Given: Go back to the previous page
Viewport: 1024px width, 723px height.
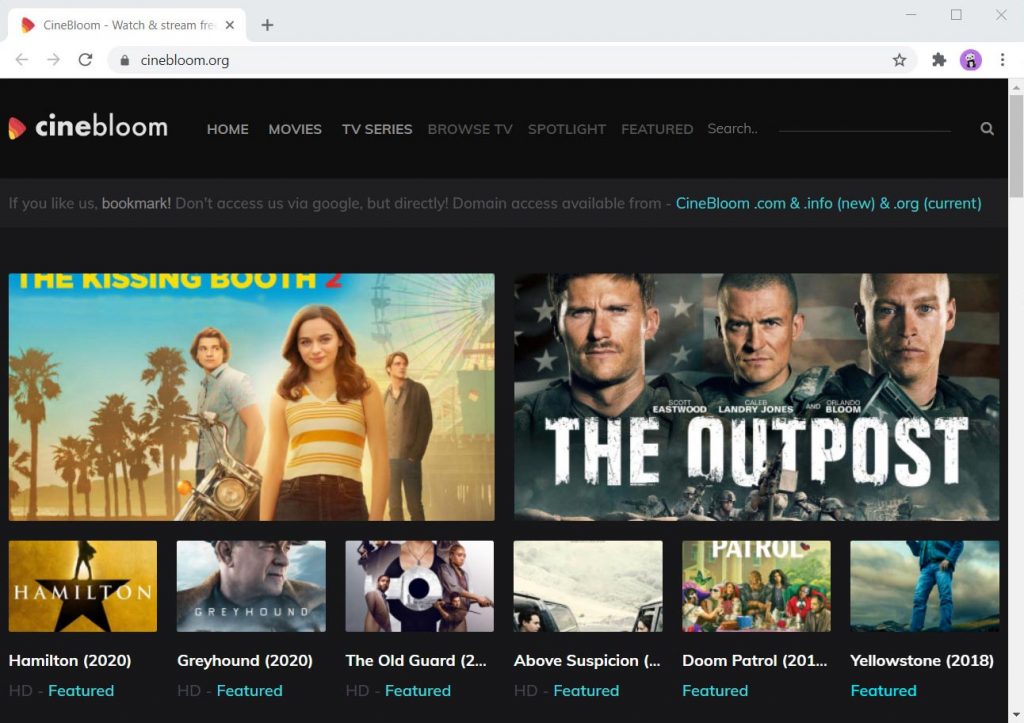Looking at the screenshot, I should 22,60.
